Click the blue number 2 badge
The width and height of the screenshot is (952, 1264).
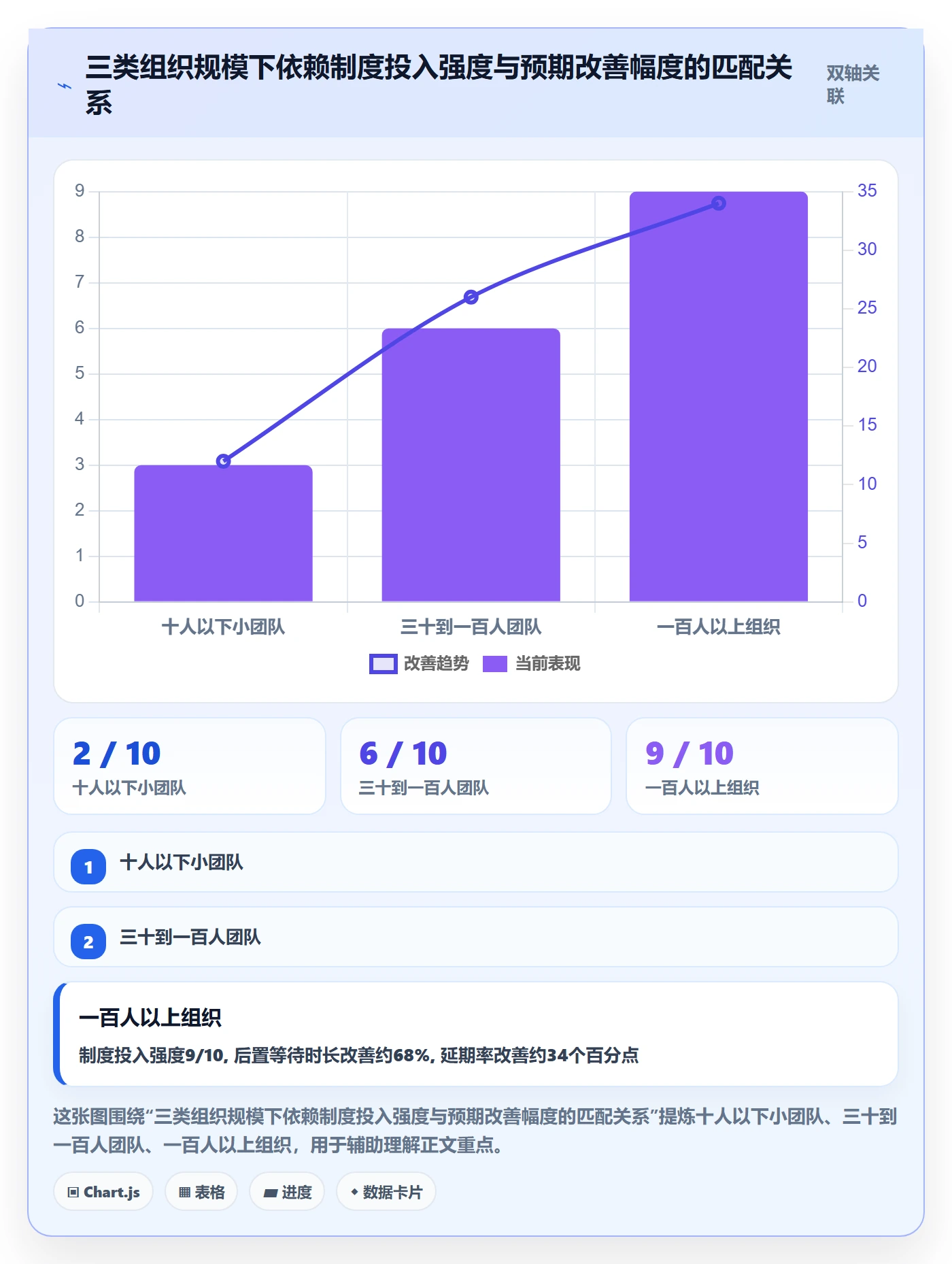tap(88, 942)
